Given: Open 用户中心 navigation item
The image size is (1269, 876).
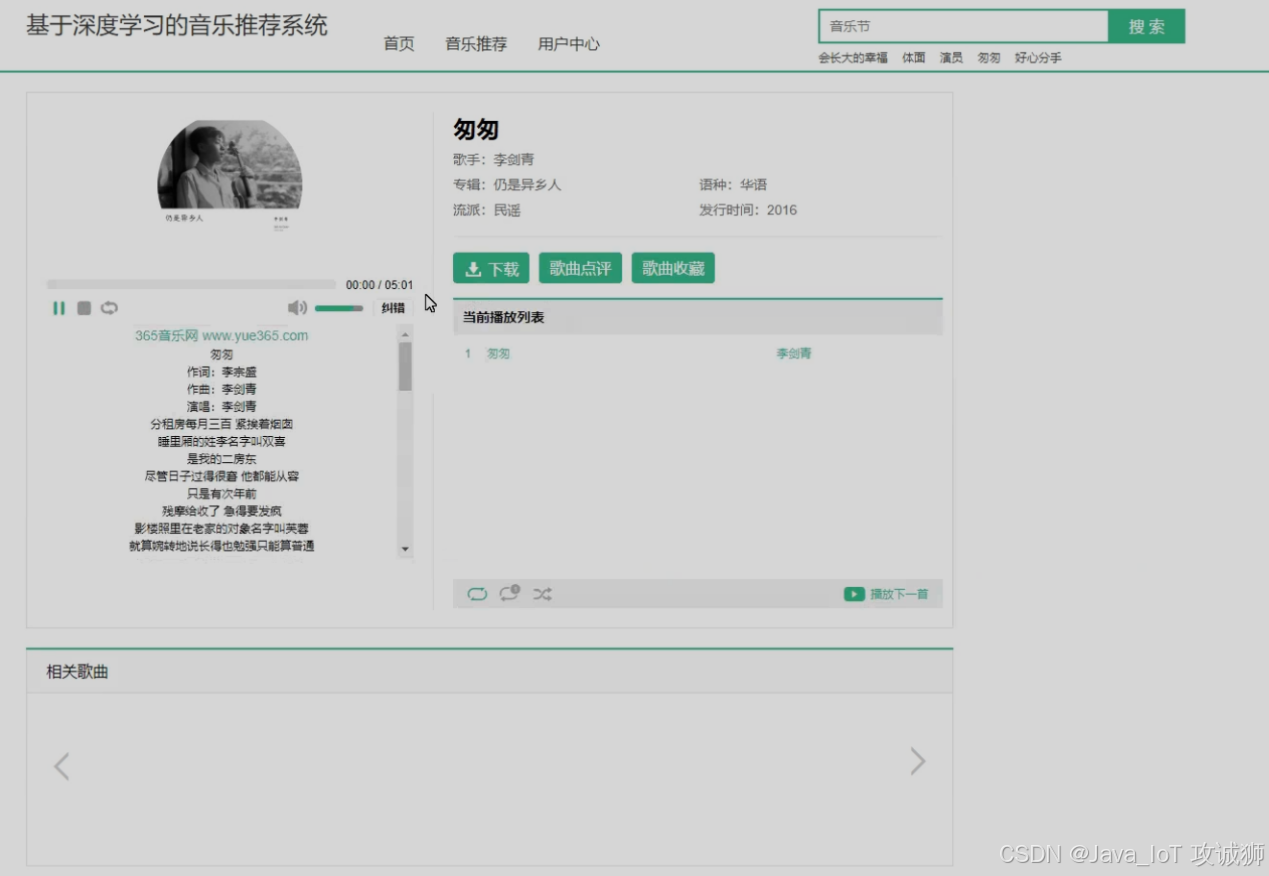Looking at the screenshot, I should [569, 44].
